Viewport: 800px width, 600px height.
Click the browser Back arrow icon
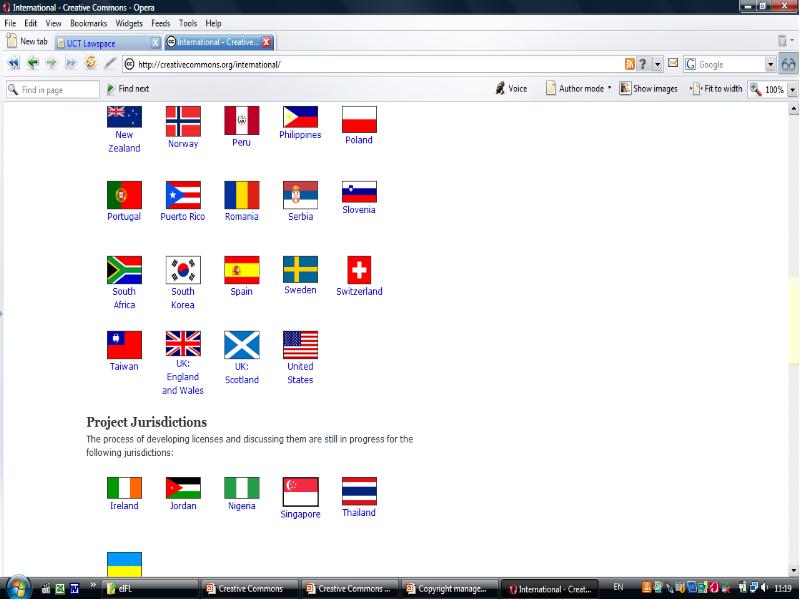(32, 64)
